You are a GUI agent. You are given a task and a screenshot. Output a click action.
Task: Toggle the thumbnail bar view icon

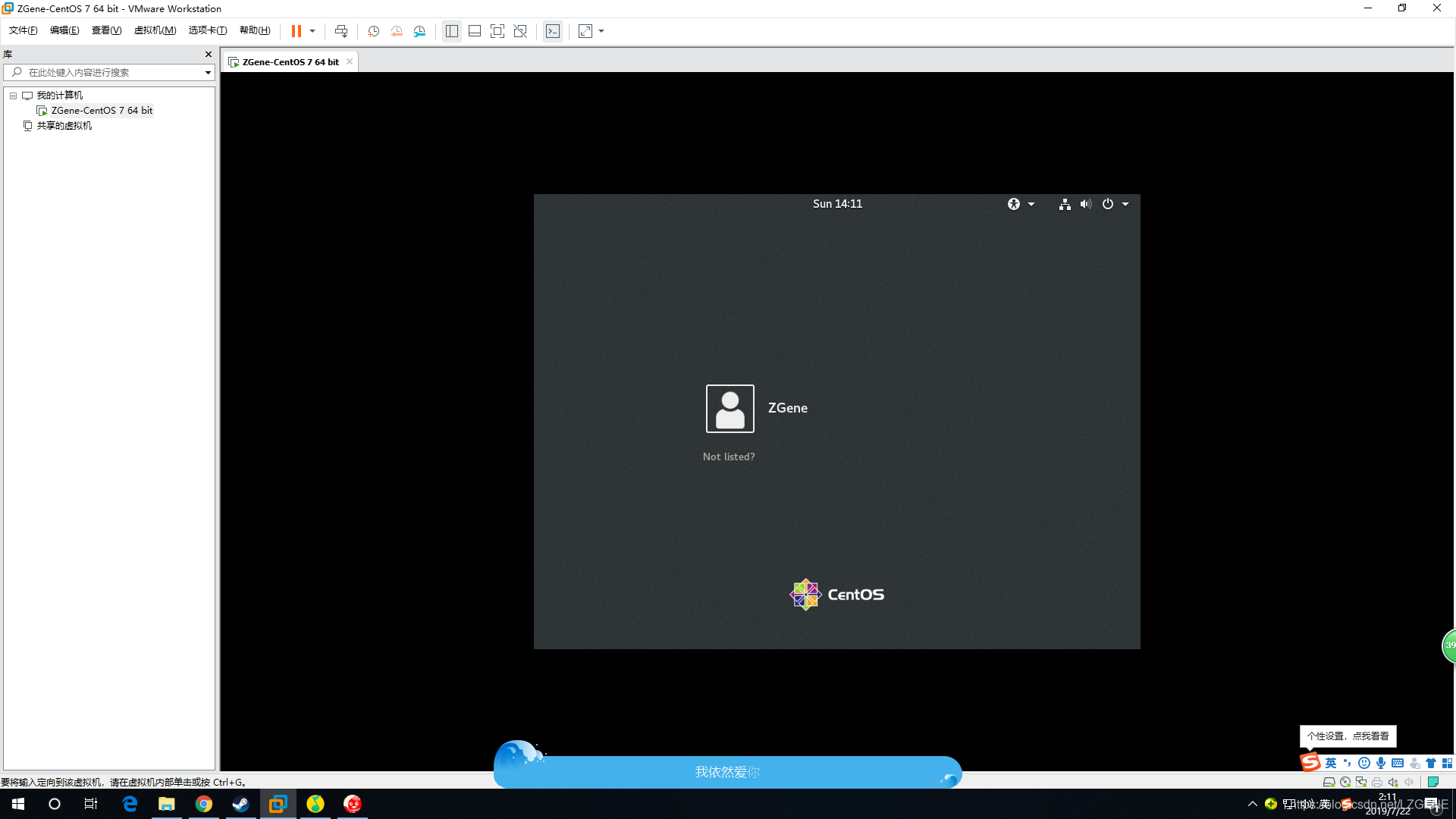click(x=475, y=31)
